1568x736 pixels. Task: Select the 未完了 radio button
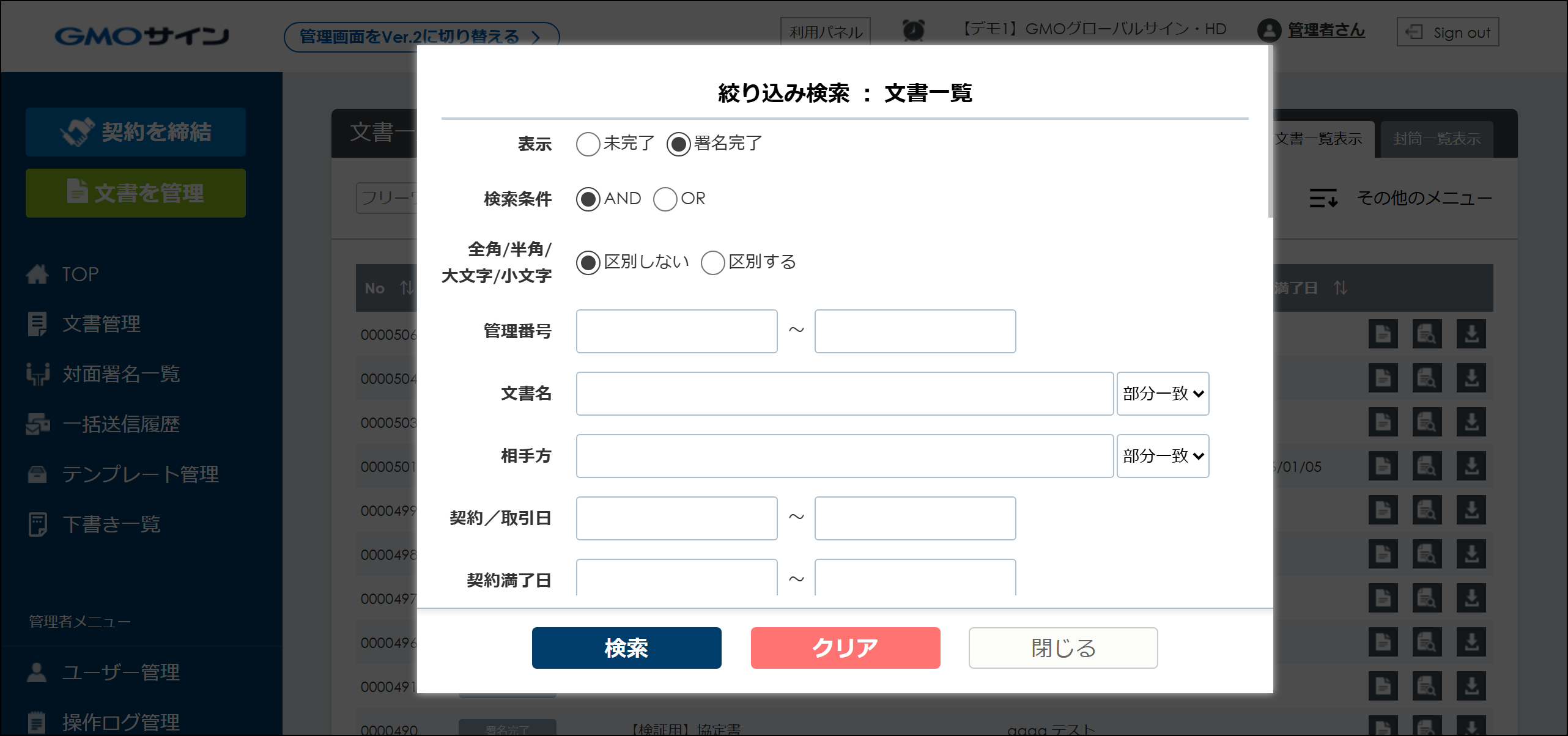pos(588,144)
